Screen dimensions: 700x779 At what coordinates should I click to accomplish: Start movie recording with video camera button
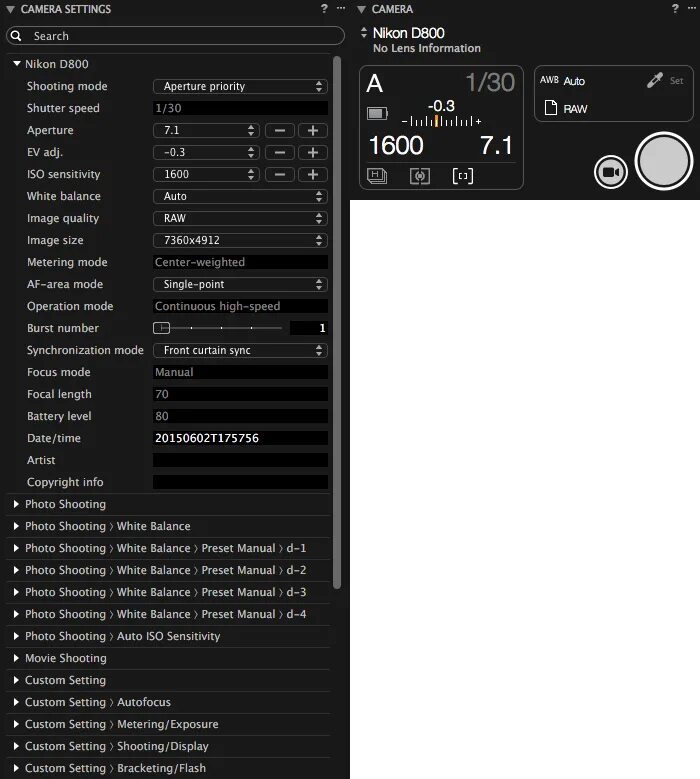[x=611, y=172]
